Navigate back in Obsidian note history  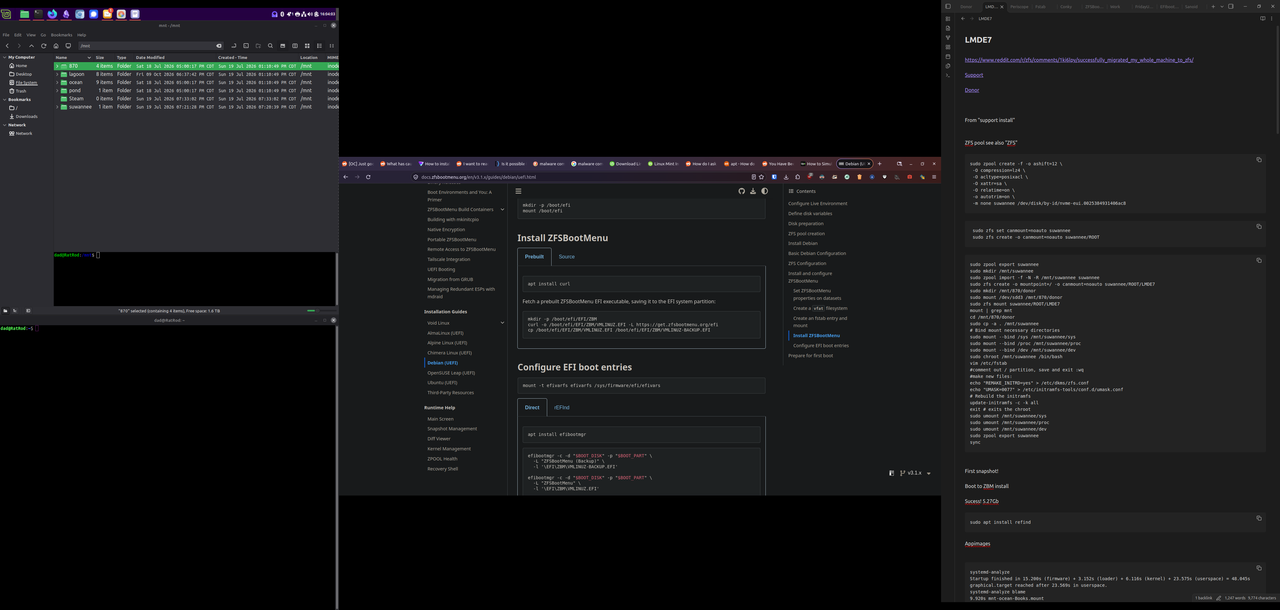(x=963, y=18)
